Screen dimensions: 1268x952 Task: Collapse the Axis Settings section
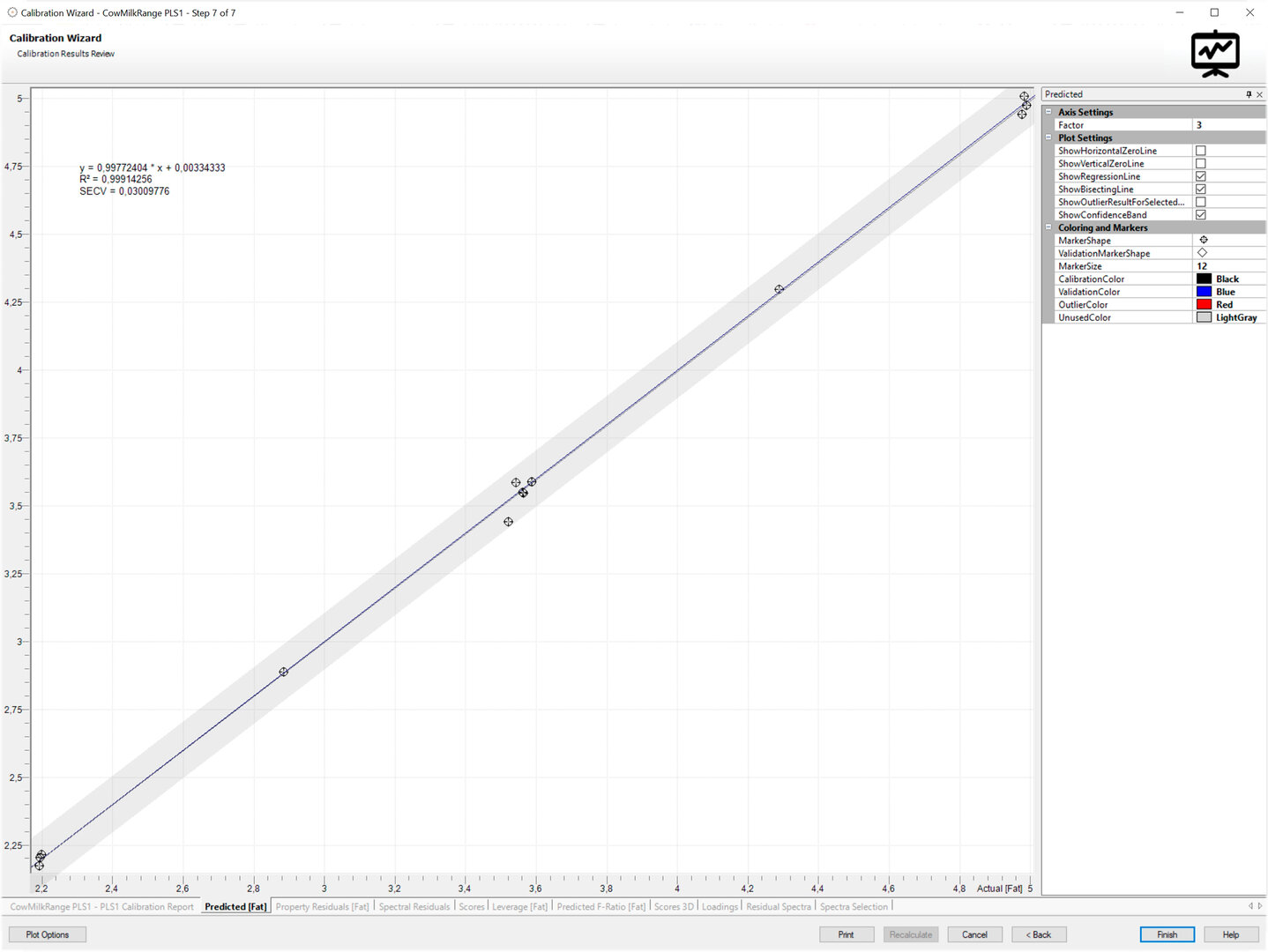pyautogui.click(x=1048, y=112)
